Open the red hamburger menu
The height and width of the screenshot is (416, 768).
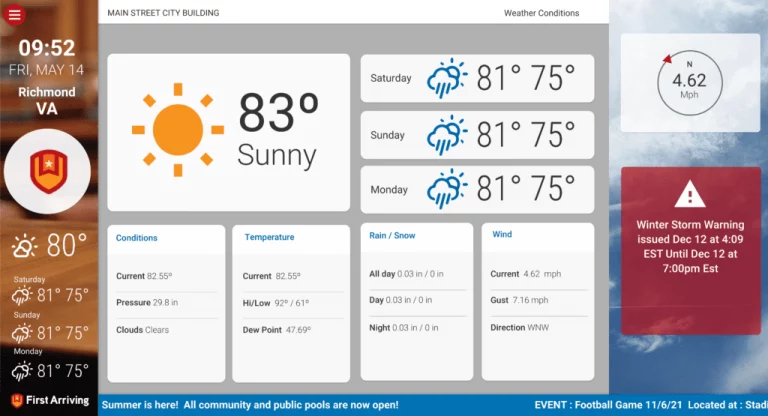click(15, 14)
